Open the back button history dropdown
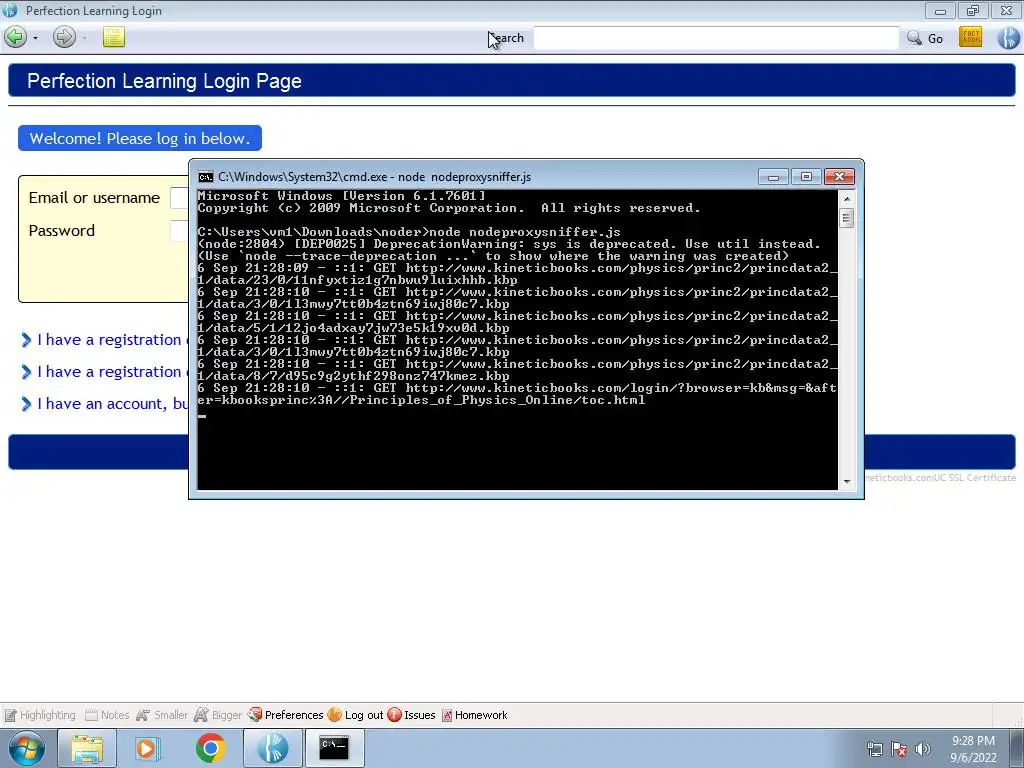The width and height of the screenshot is (1024, 768). [x=35, y=38]
